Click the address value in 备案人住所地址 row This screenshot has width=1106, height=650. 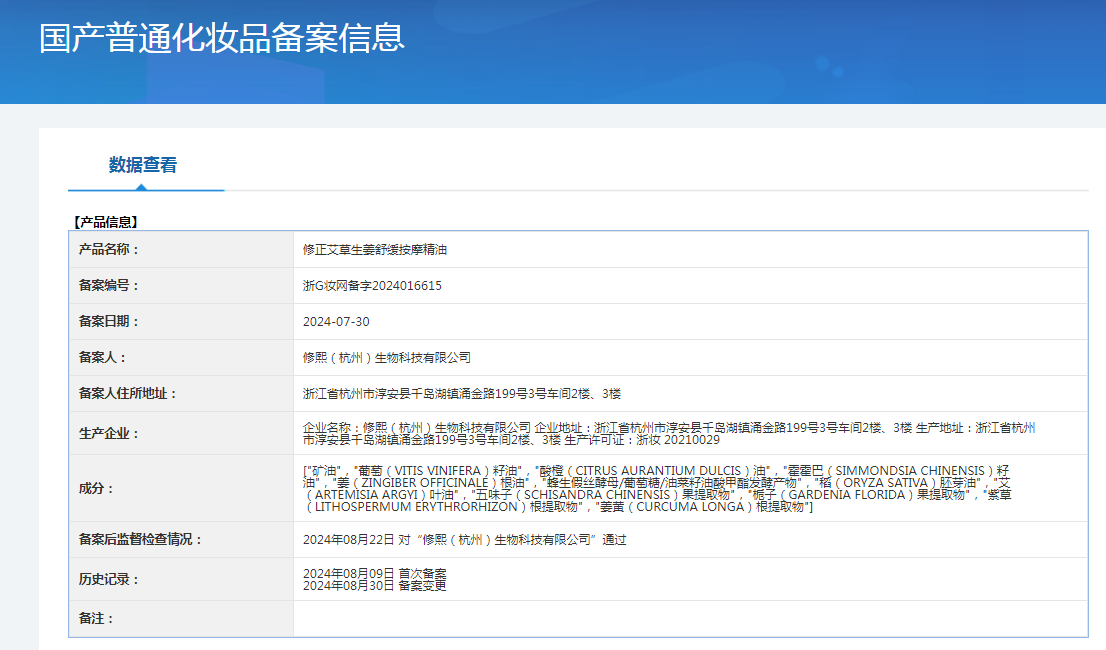(x=462, y=394)
